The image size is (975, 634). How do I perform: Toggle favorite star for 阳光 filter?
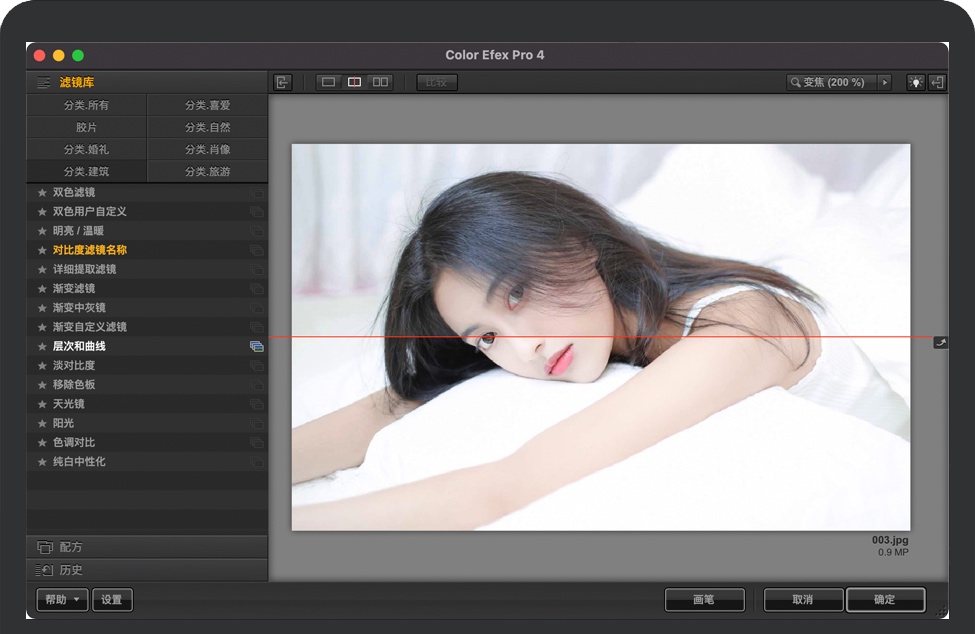pos(42,423)
